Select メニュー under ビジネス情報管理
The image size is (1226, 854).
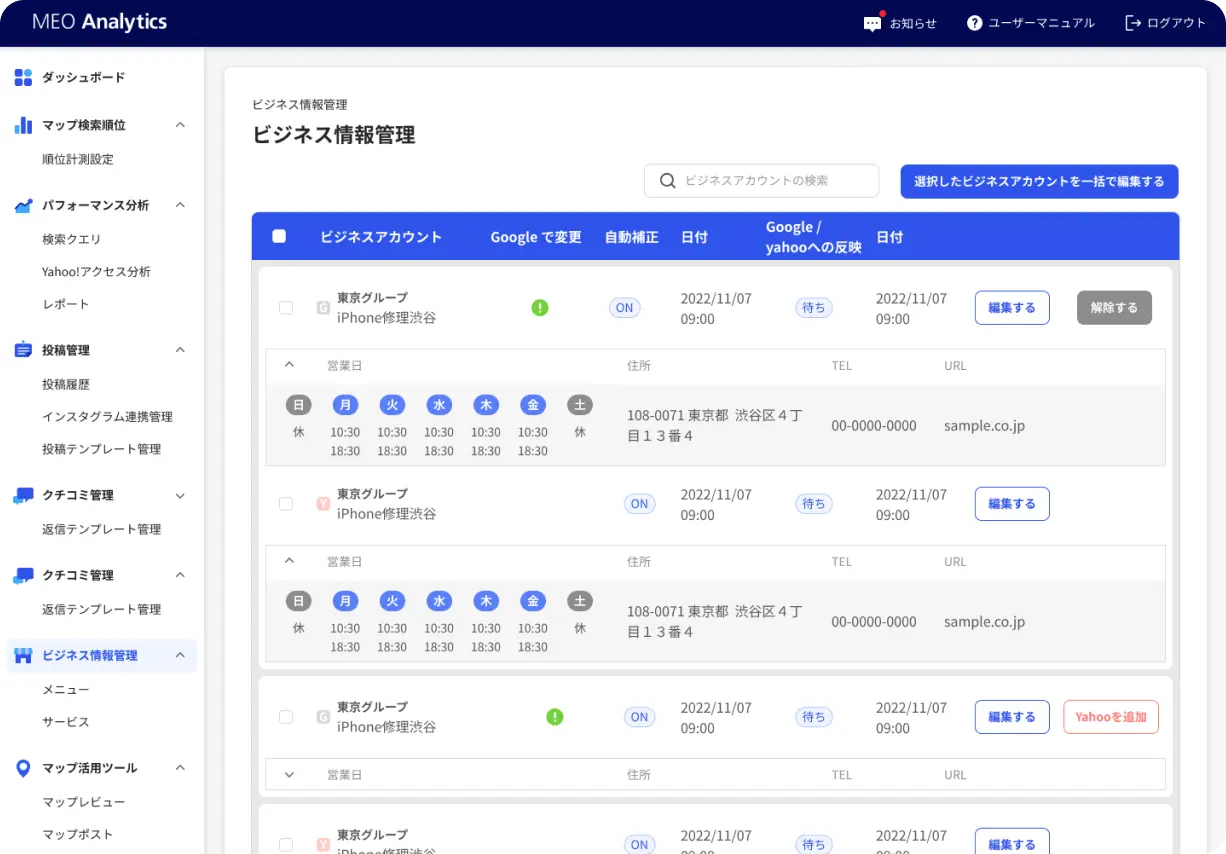(64, 689)
